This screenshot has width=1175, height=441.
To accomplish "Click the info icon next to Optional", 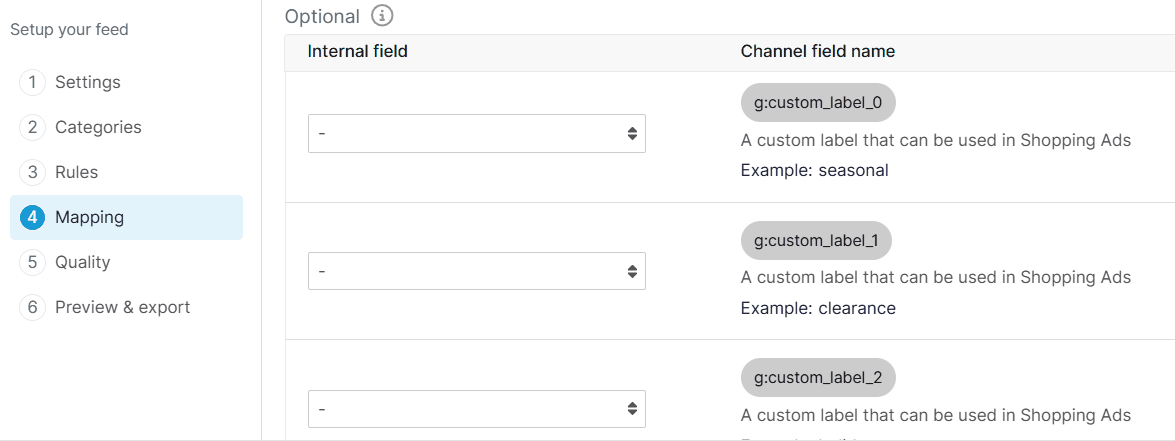I will tap(382, 15).
